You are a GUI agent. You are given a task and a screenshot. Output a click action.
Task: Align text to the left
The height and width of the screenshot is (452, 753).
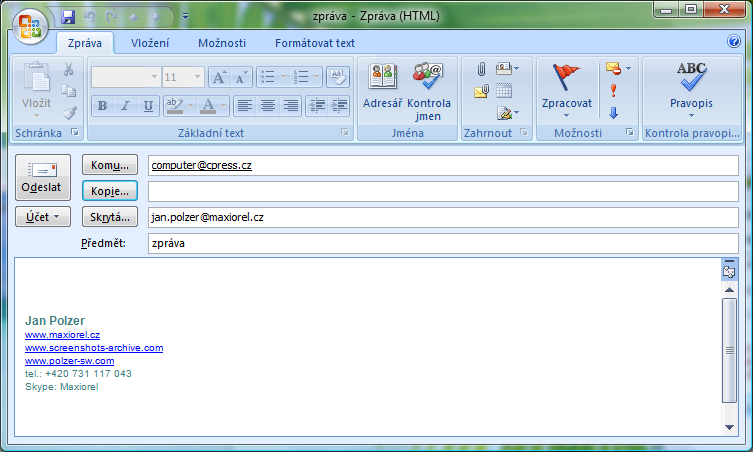(x=245, y=106)
